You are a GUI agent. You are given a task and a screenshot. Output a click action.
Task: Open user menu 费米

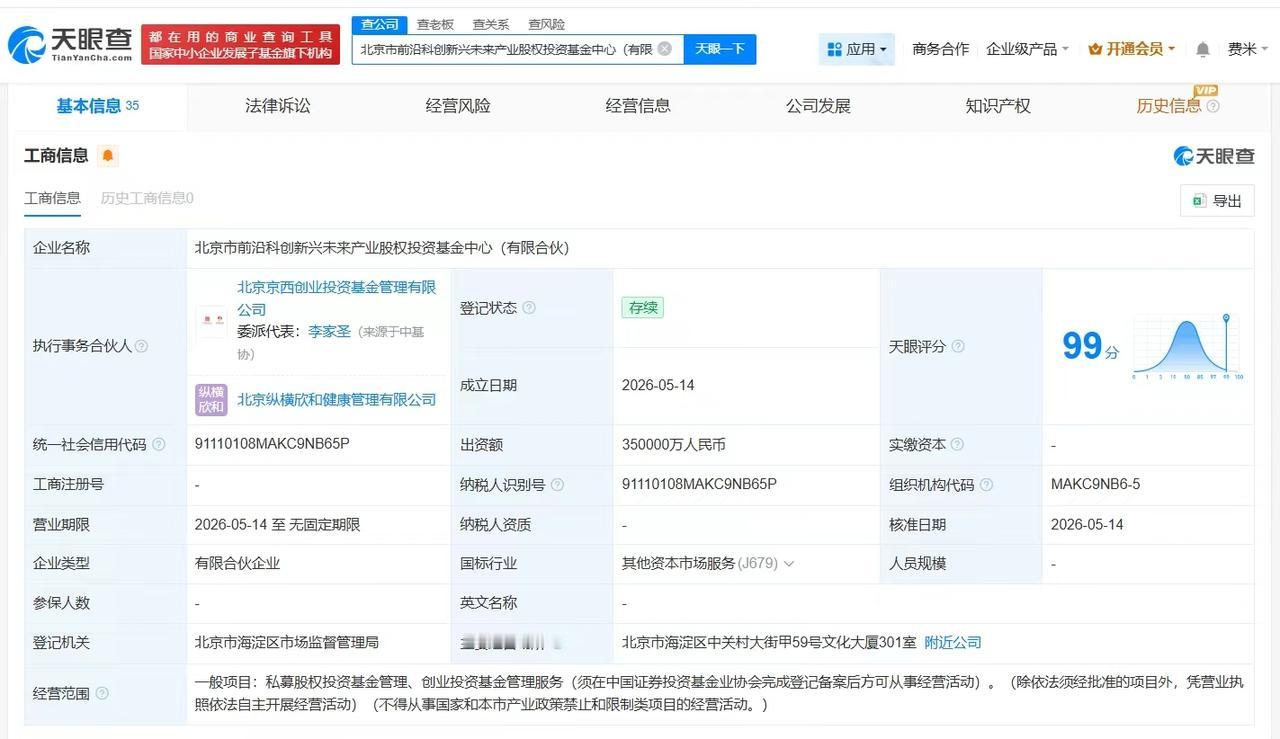[x=1247, y=49]
